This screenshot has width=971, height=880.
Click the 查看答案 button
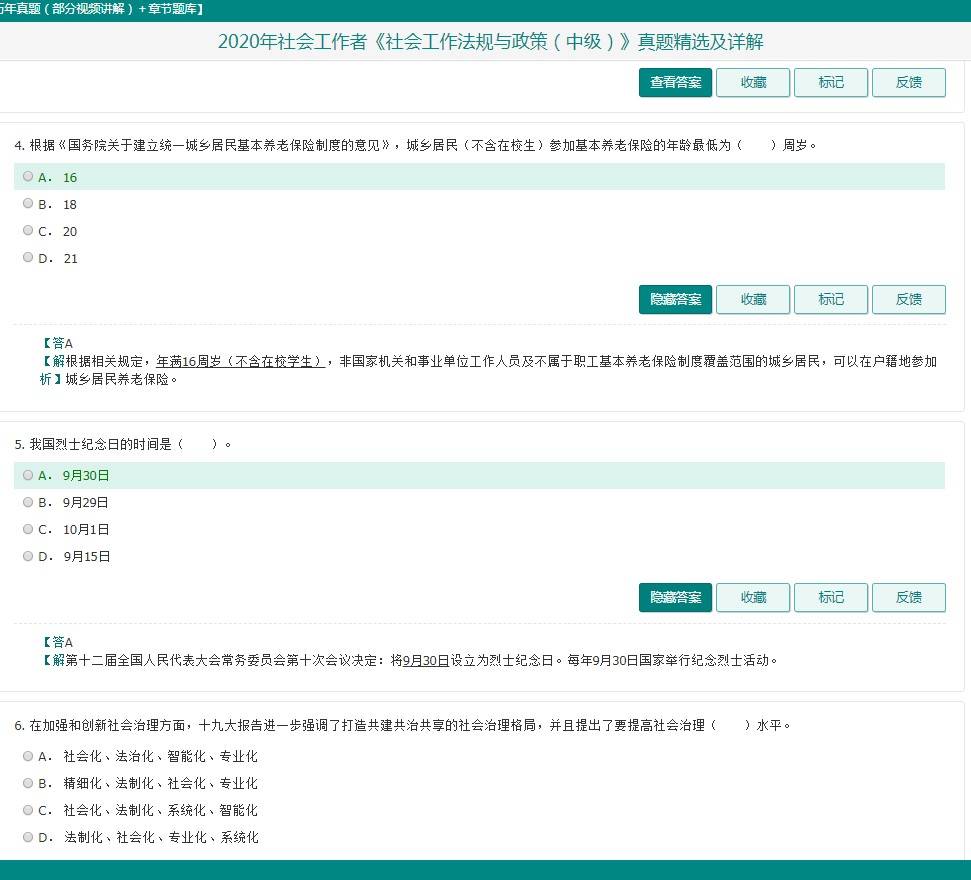(x=675, y=83)
